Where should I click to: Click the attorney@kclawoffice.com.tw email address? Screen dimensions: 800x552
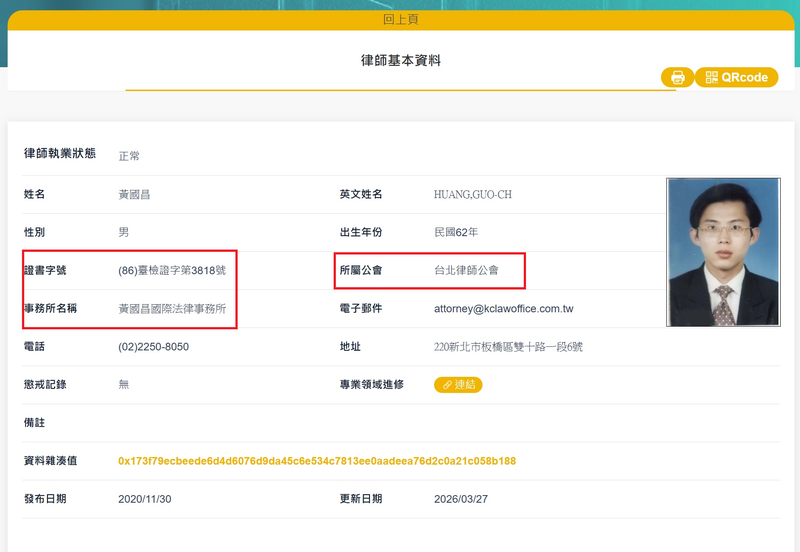(503, 309)
